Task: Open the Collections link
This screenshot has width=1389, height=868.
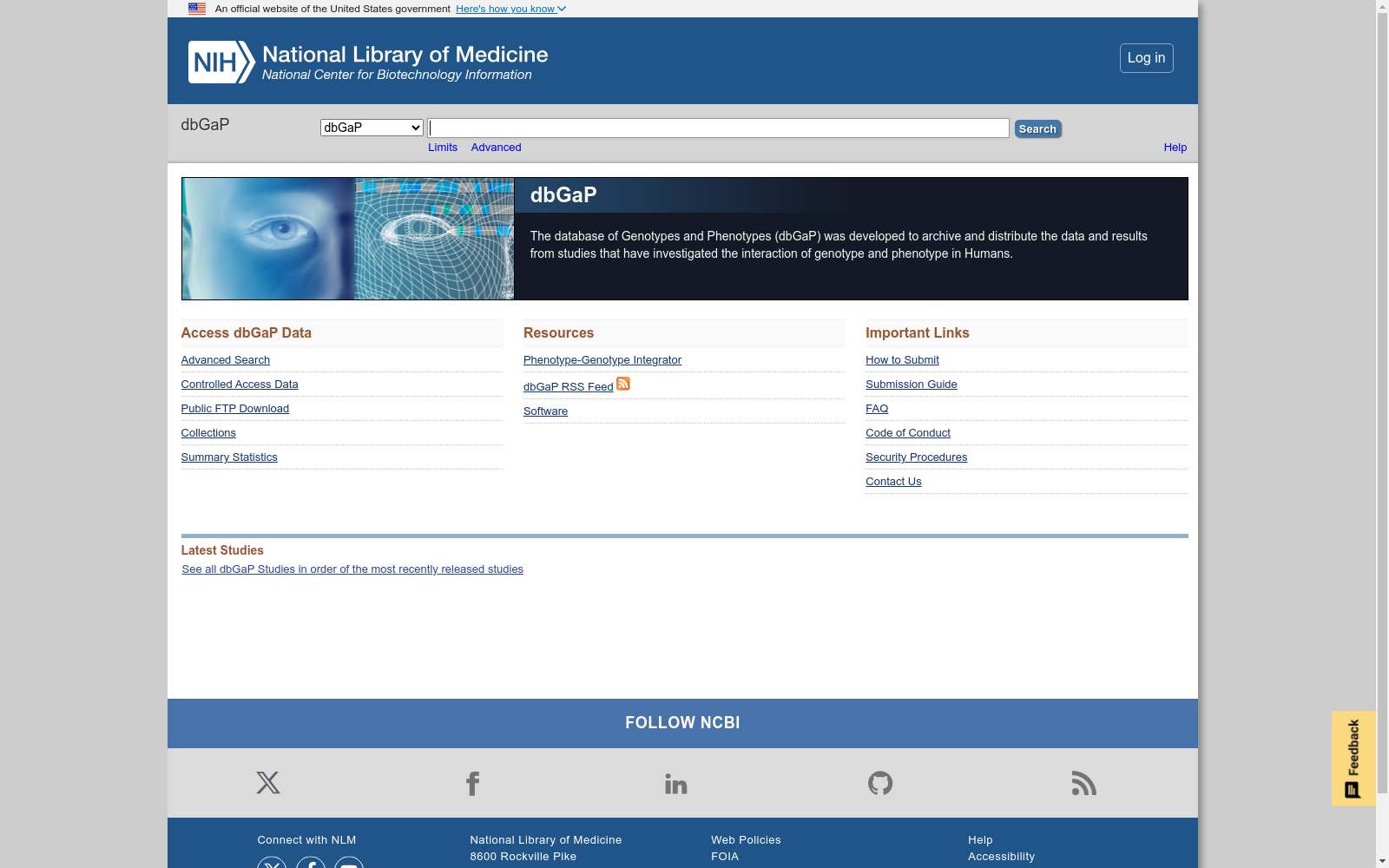Action: click(208, 433)
